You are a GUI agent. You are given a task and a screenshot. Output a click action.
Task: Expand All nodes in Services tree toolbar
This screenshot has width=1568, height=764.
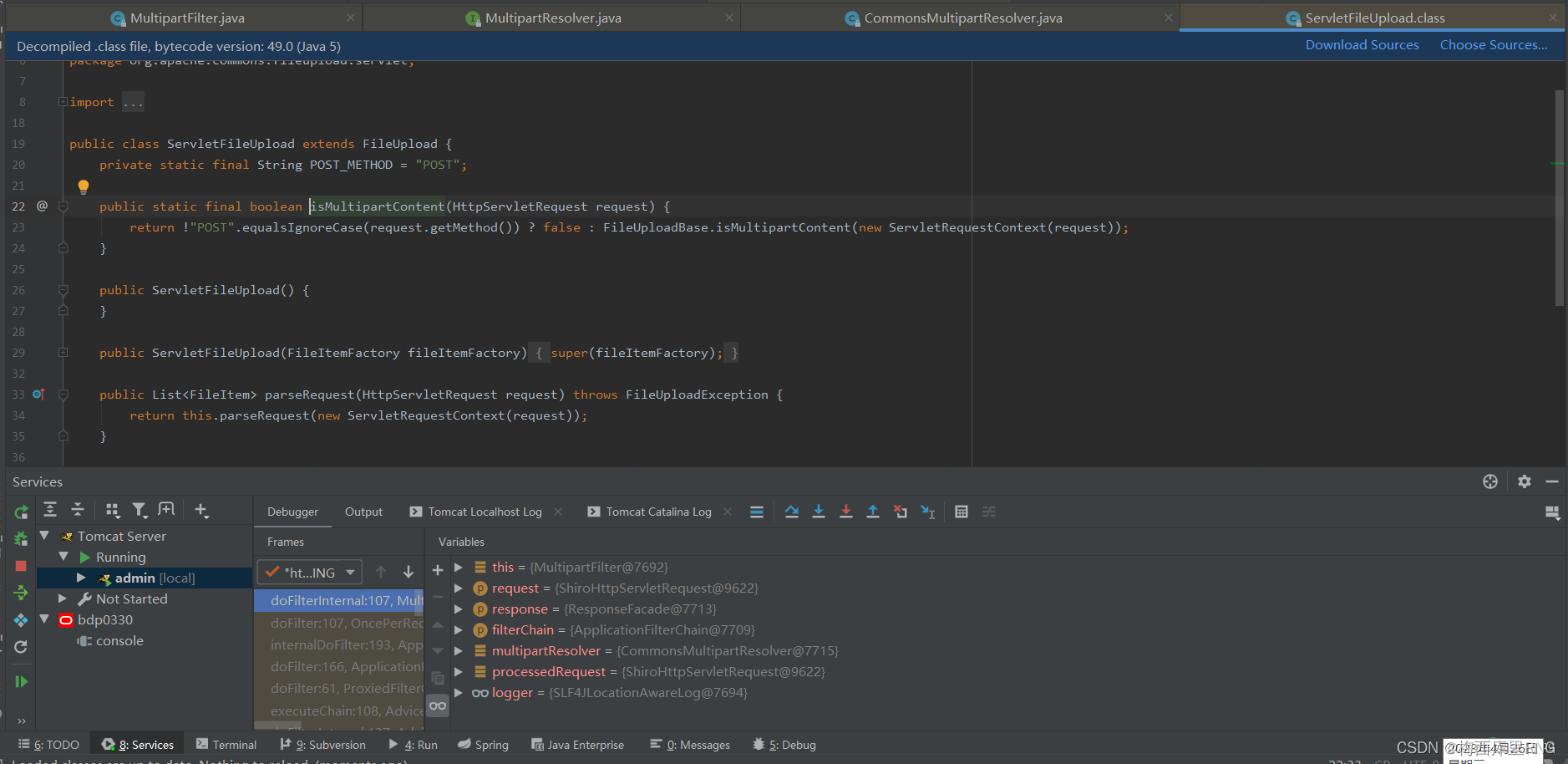(50, 510)
